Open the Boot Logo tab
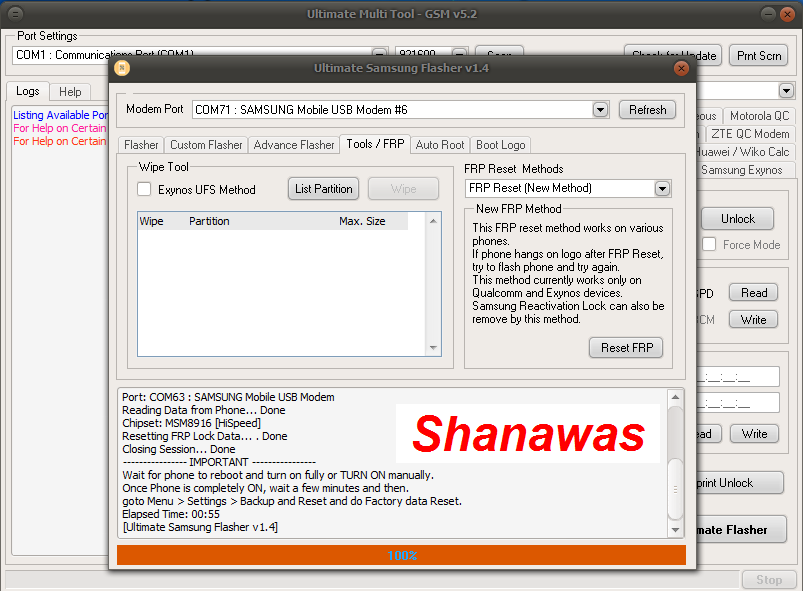Image resolution: width=803 pixels, height=591 pixels. click(x=500, y=145)
